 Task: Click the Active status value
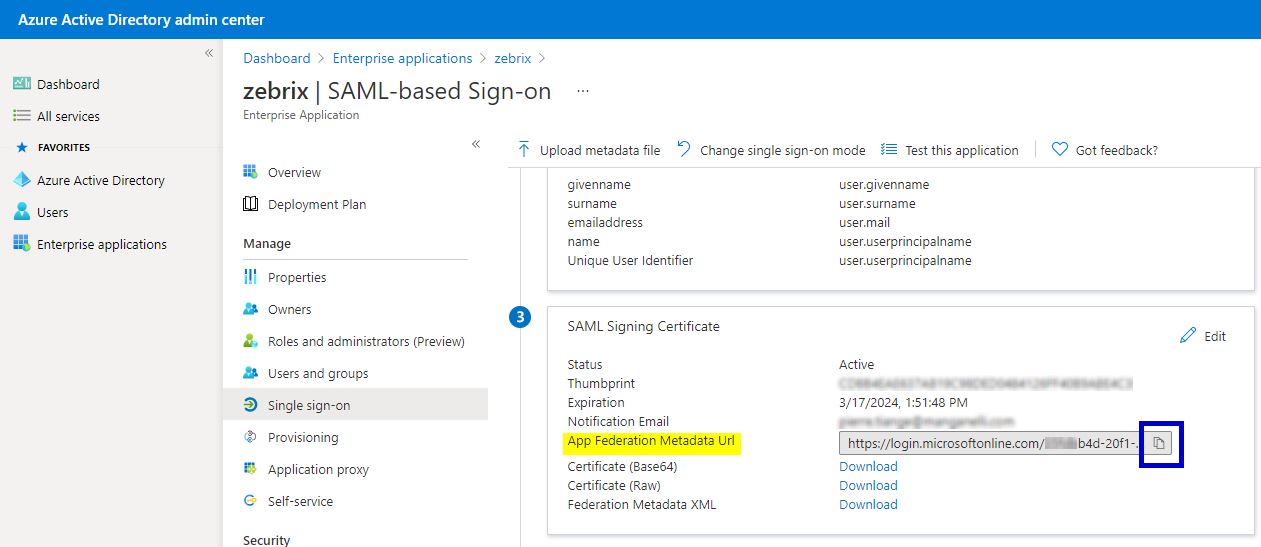(x=856, y=364)
